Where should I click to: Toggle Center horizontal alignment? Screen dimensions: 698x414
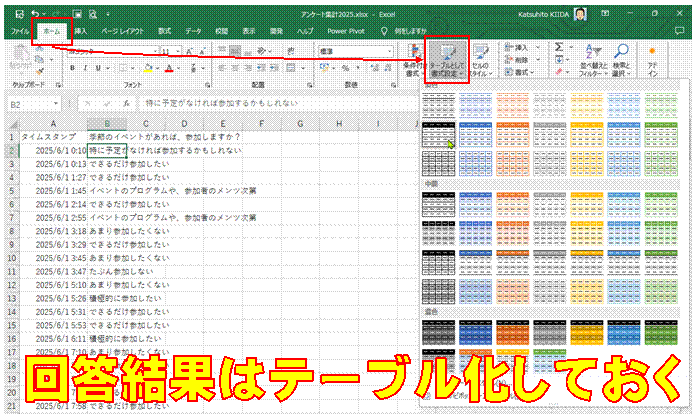coord(235,68)
